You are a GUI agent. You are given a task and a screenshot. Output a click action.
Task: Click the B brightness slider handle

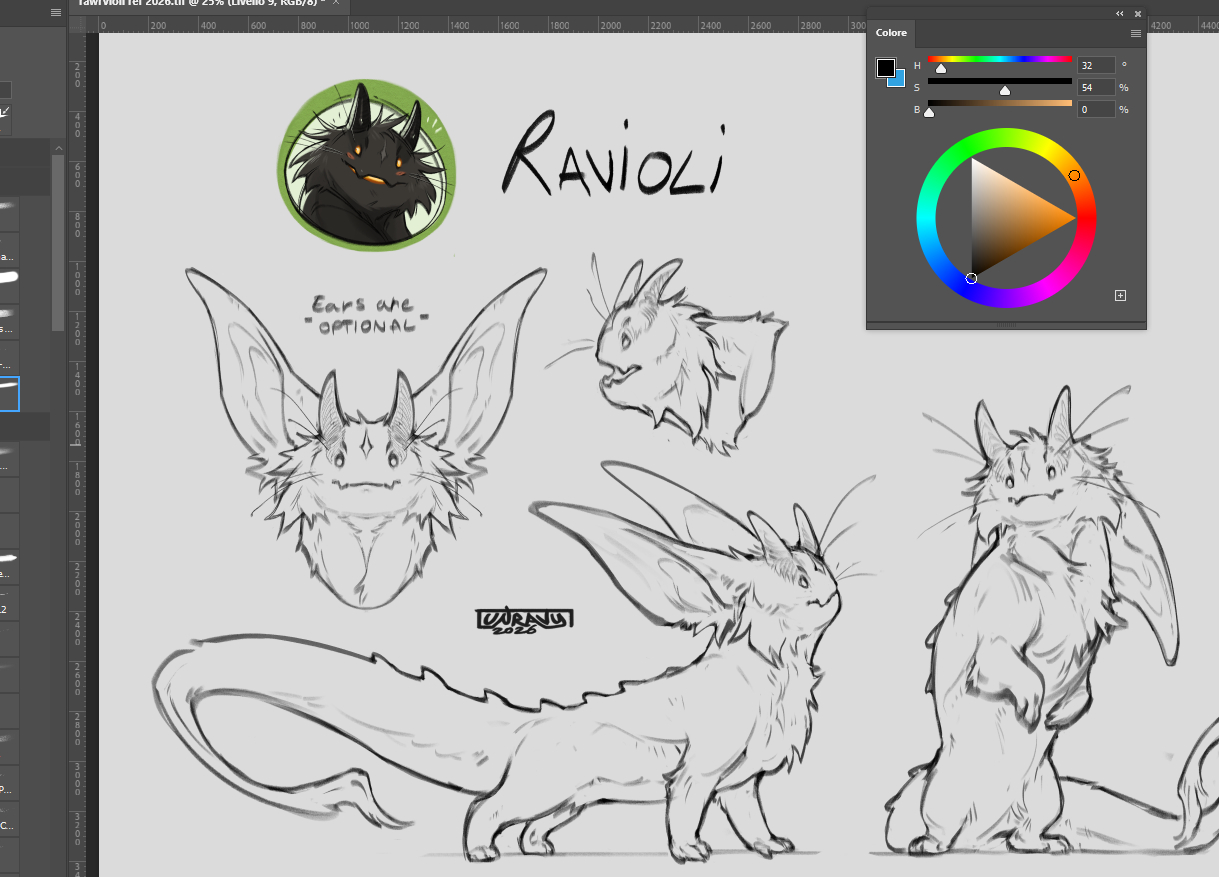click(x=929, y=113)
